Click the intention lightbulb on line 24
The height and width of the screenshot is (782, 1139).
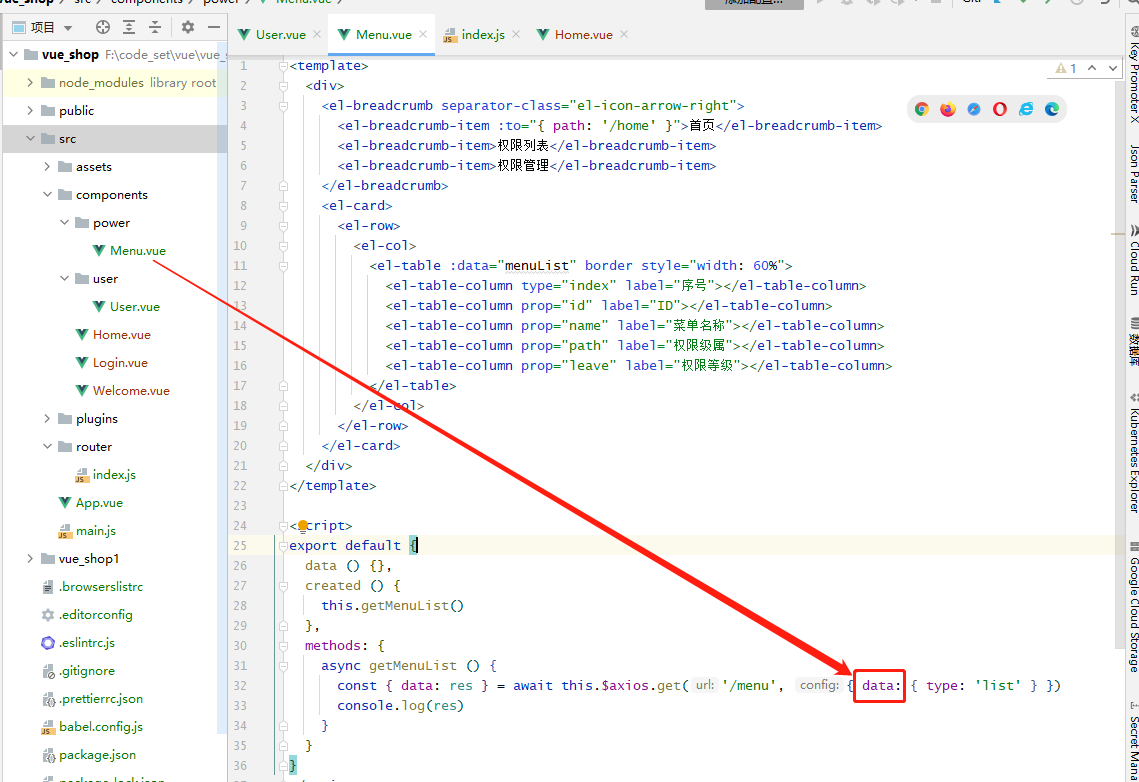point(303,526)
